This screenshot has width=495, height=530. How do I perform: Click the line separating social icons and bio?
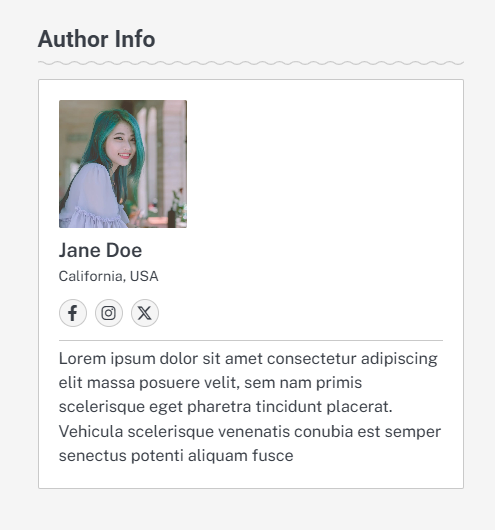251,341
